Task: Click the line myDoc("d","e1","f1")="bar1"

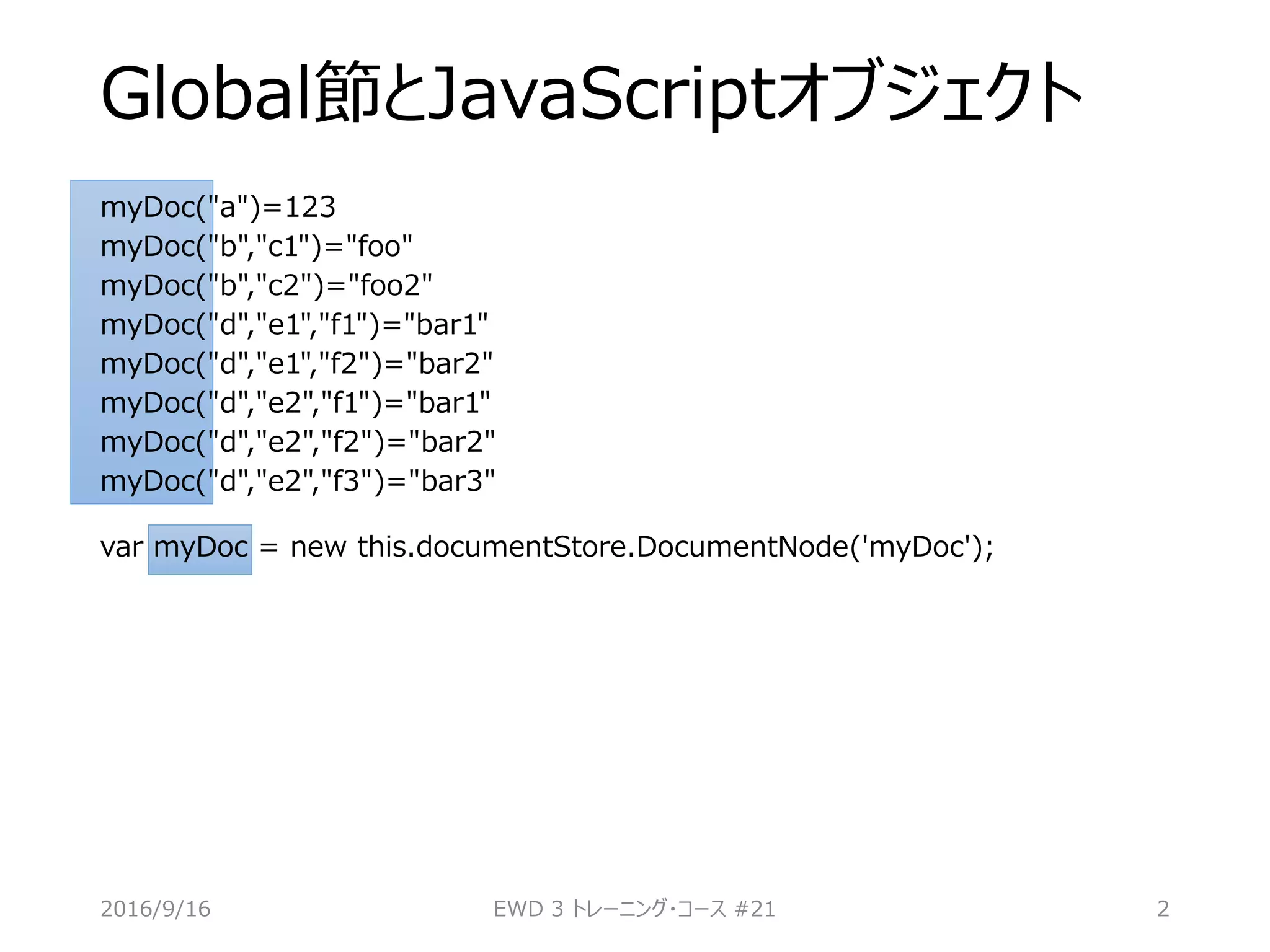Action: coord(294,325)
